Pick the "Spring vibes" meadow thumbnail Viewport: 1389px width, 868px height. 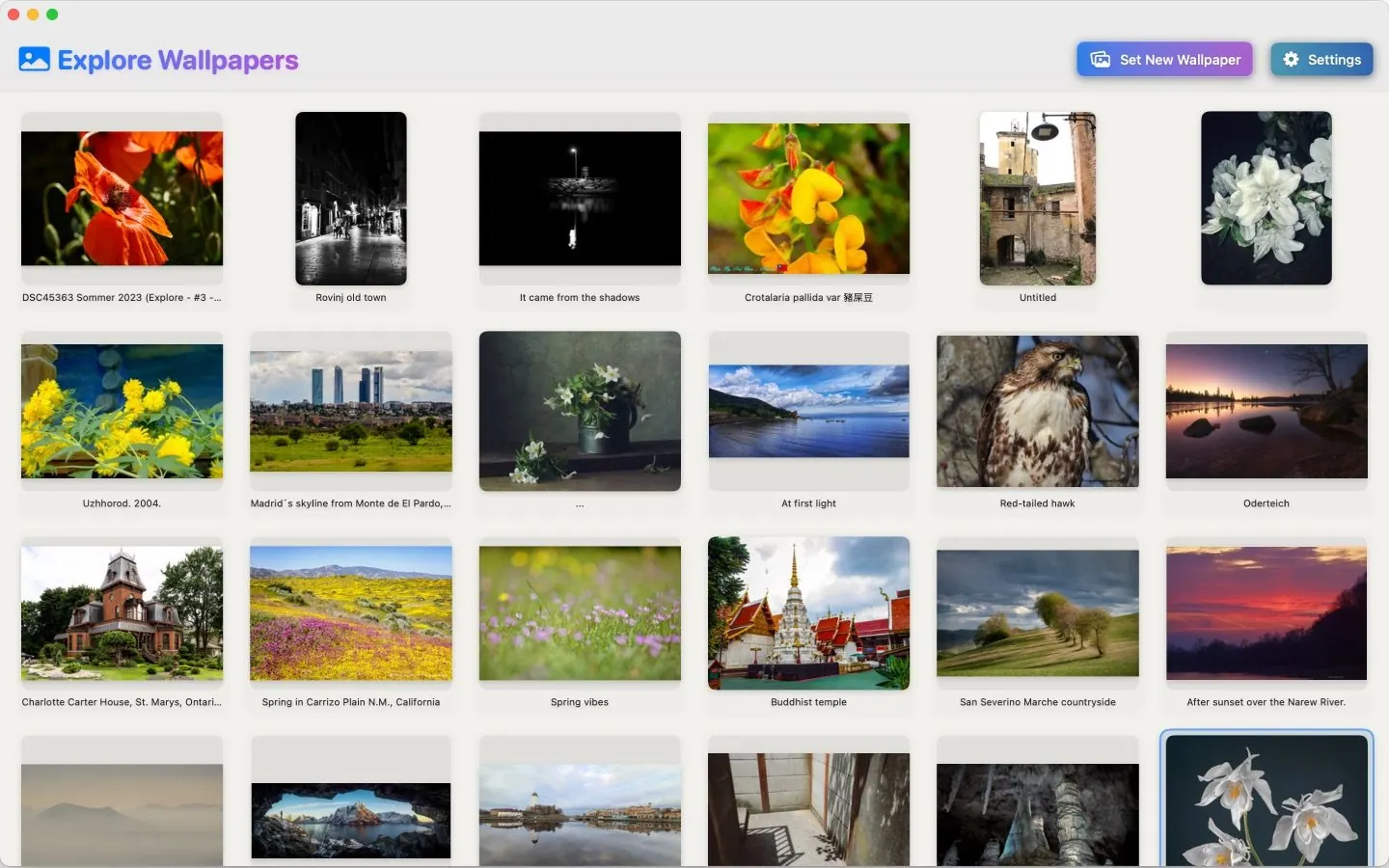pyautogui.click(x=580, y=613)
